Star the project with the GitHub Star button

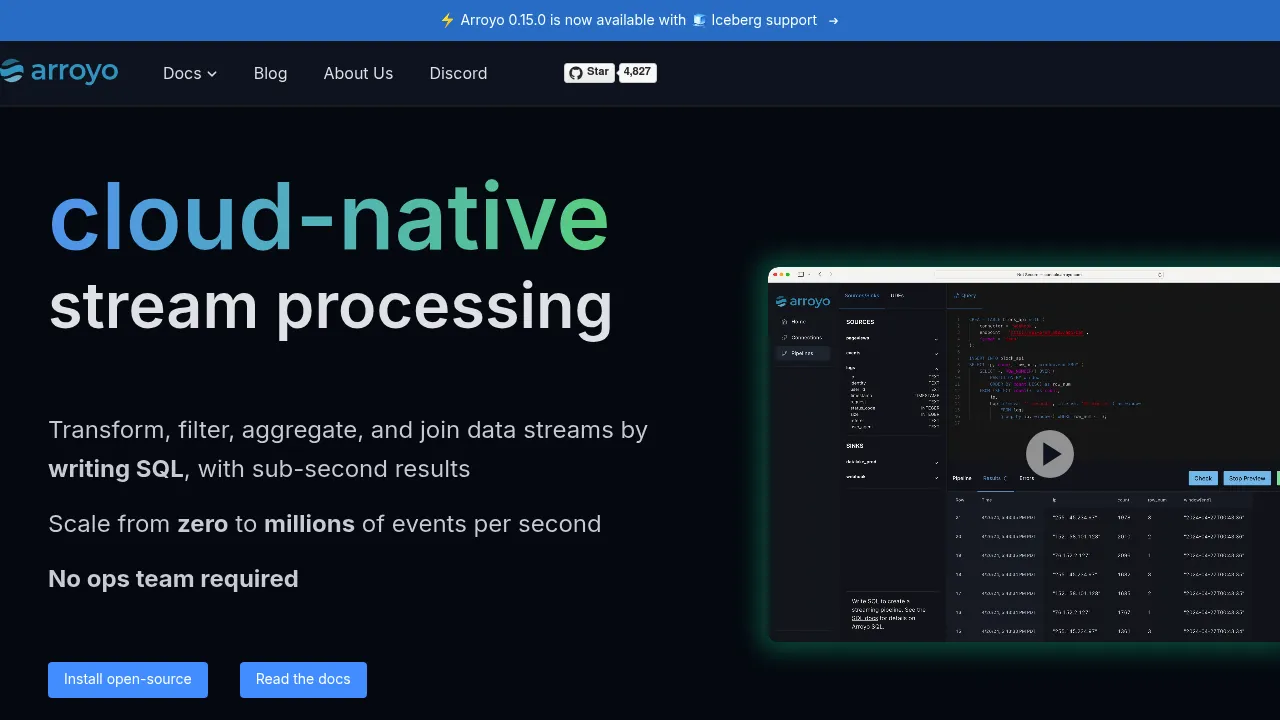coord(589,72)
